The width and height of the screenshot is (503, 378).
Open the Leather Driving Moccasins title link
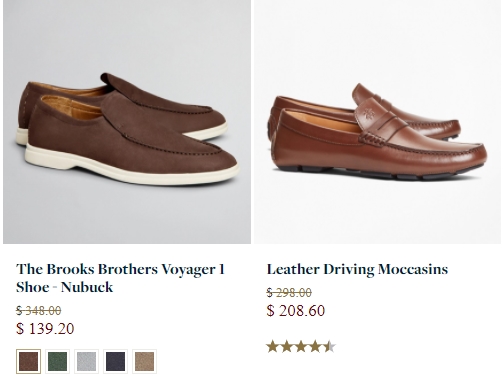pos(357,269)
